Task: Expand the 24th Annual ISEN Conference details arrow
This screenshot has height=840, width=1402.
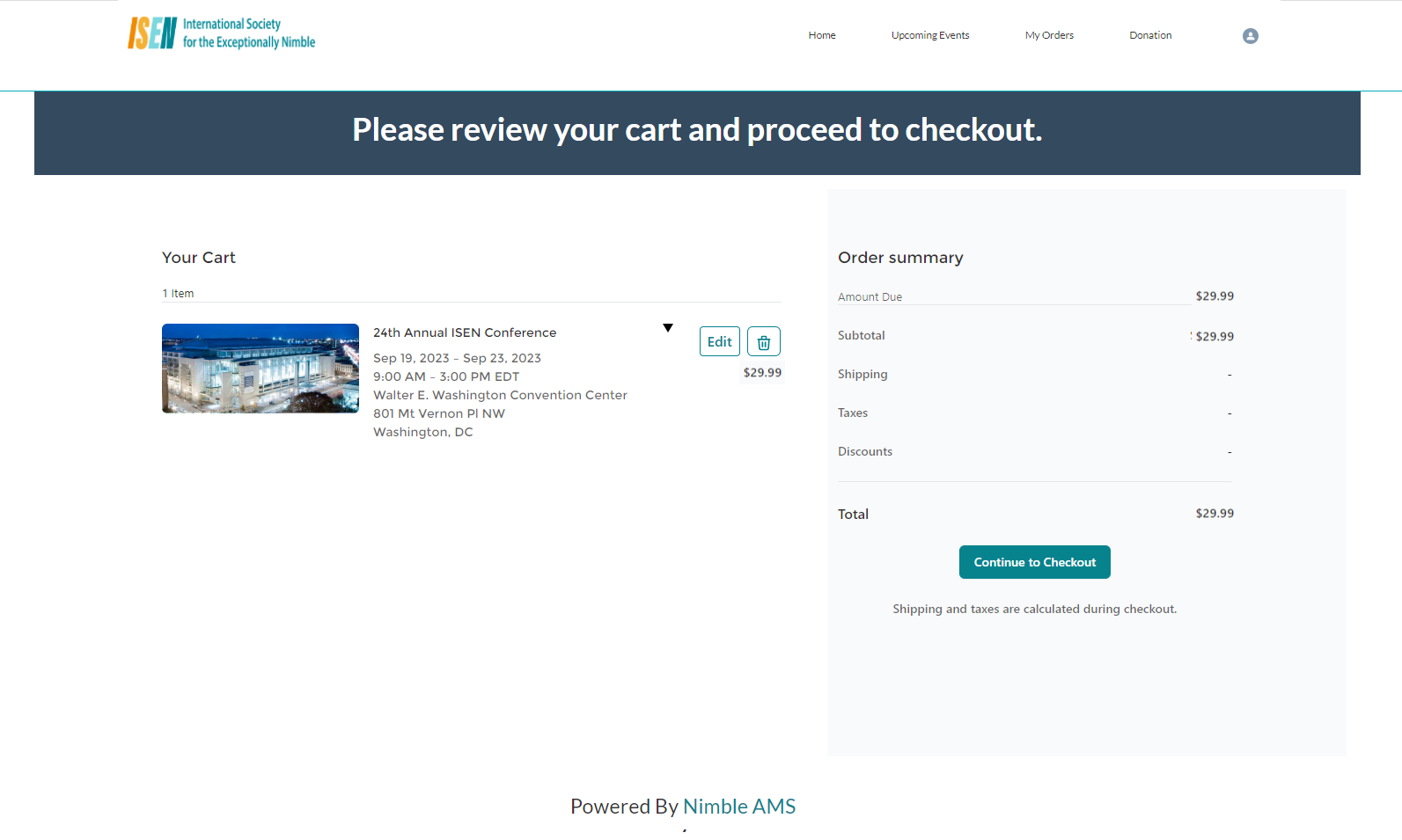Action: point(668,328)
